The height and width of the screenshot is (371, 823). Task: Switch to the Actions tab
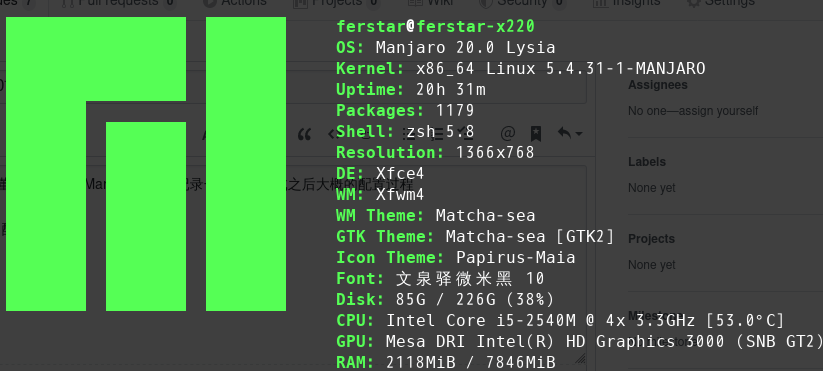point(235,3)
